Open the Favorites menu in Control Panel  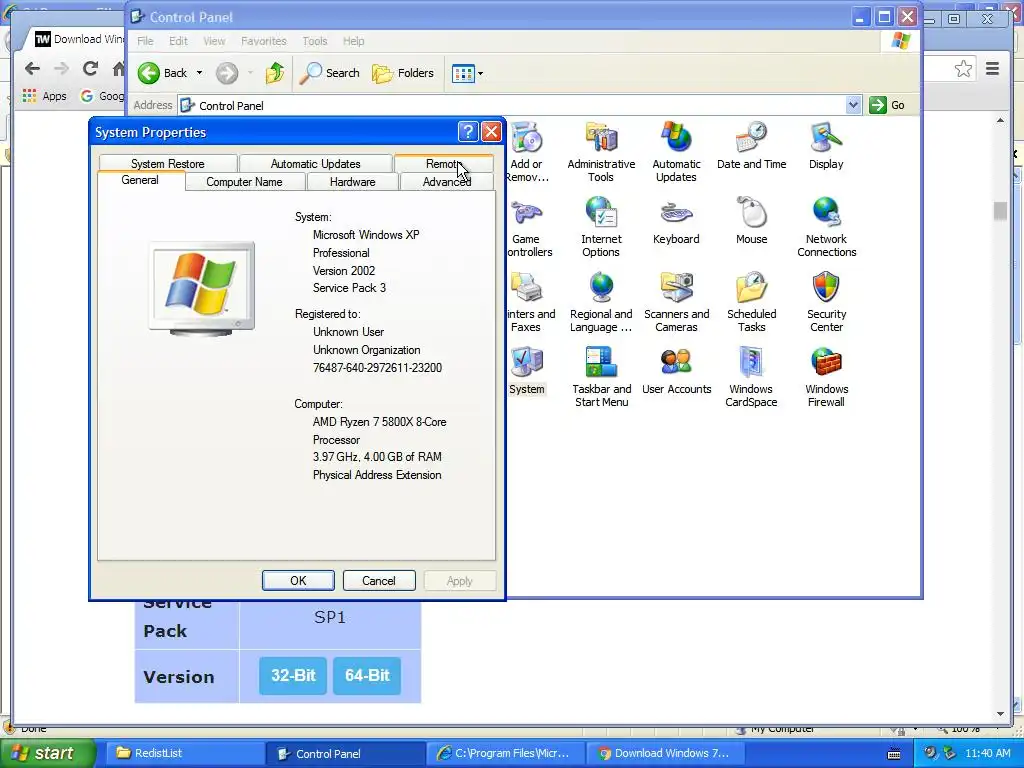[264, 41]
